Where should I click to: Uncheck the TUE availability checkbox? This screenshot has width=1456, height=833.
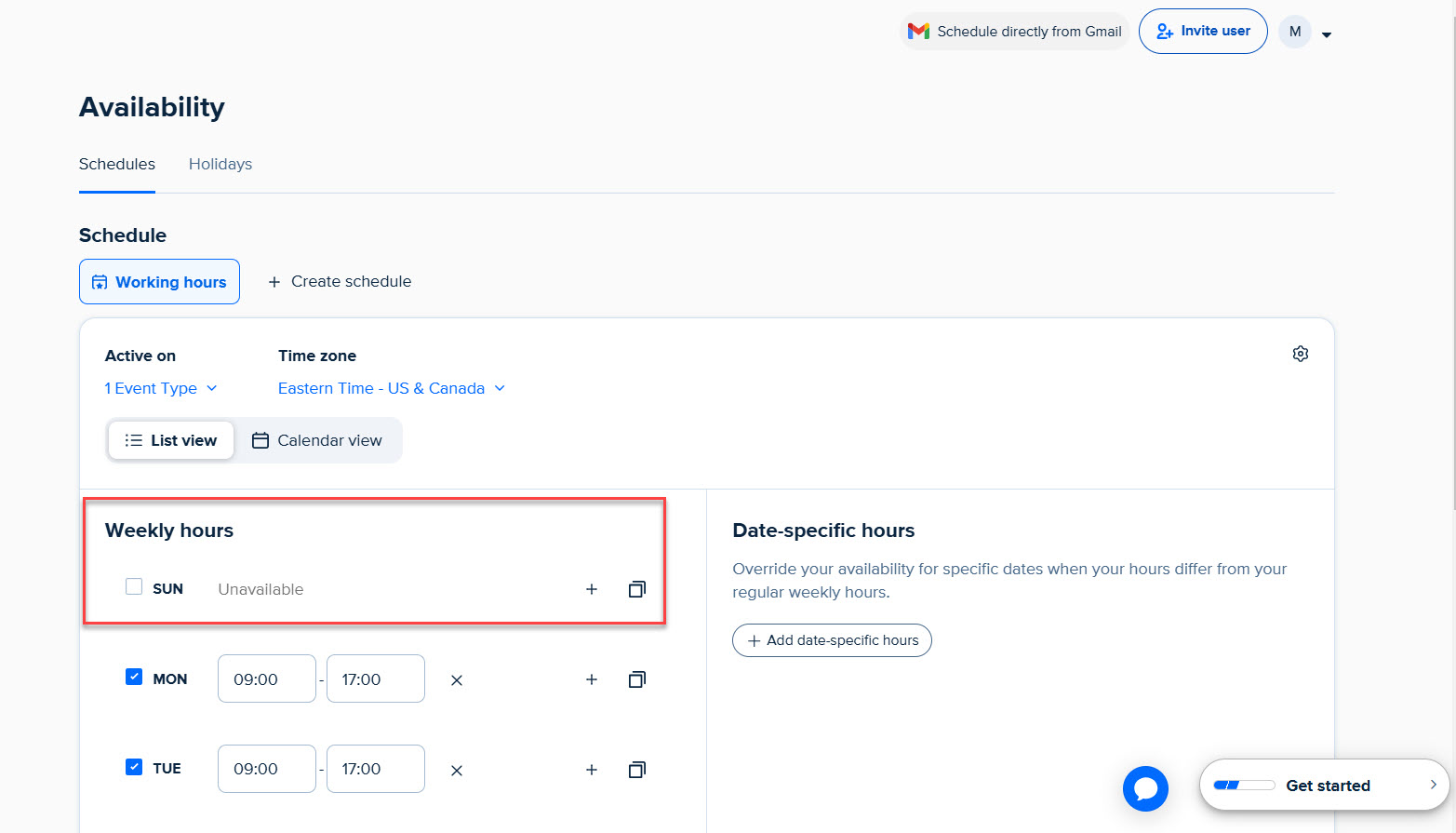click(x=134, y=767)
